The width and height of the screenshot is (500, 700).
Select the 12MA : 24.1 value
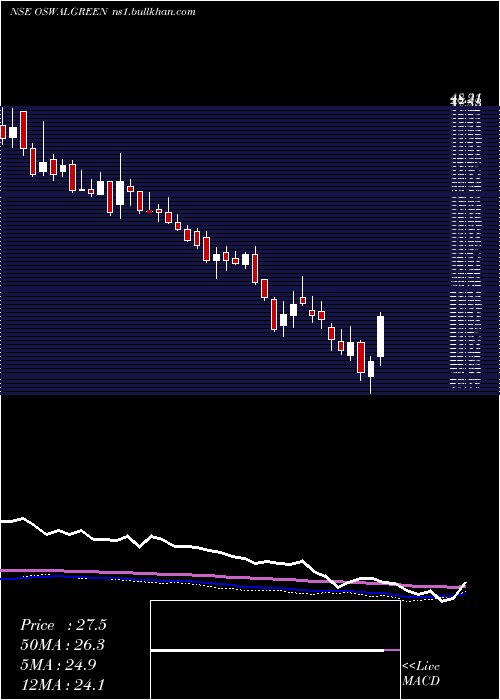pyautogui.click(x=63, y=684)
